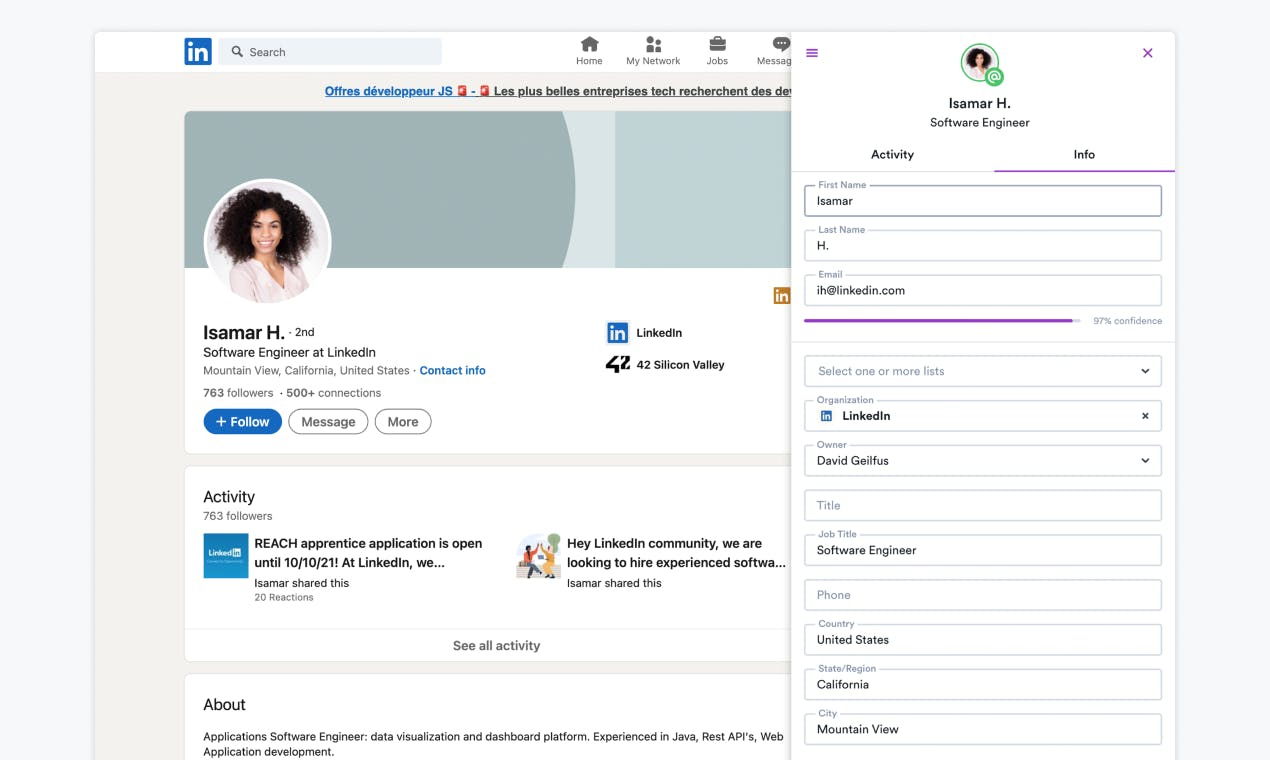Image resolution: width=1270 pixels, height=760 pixels.
Task: Click the Last Name input field
Action: pos(983,246)
